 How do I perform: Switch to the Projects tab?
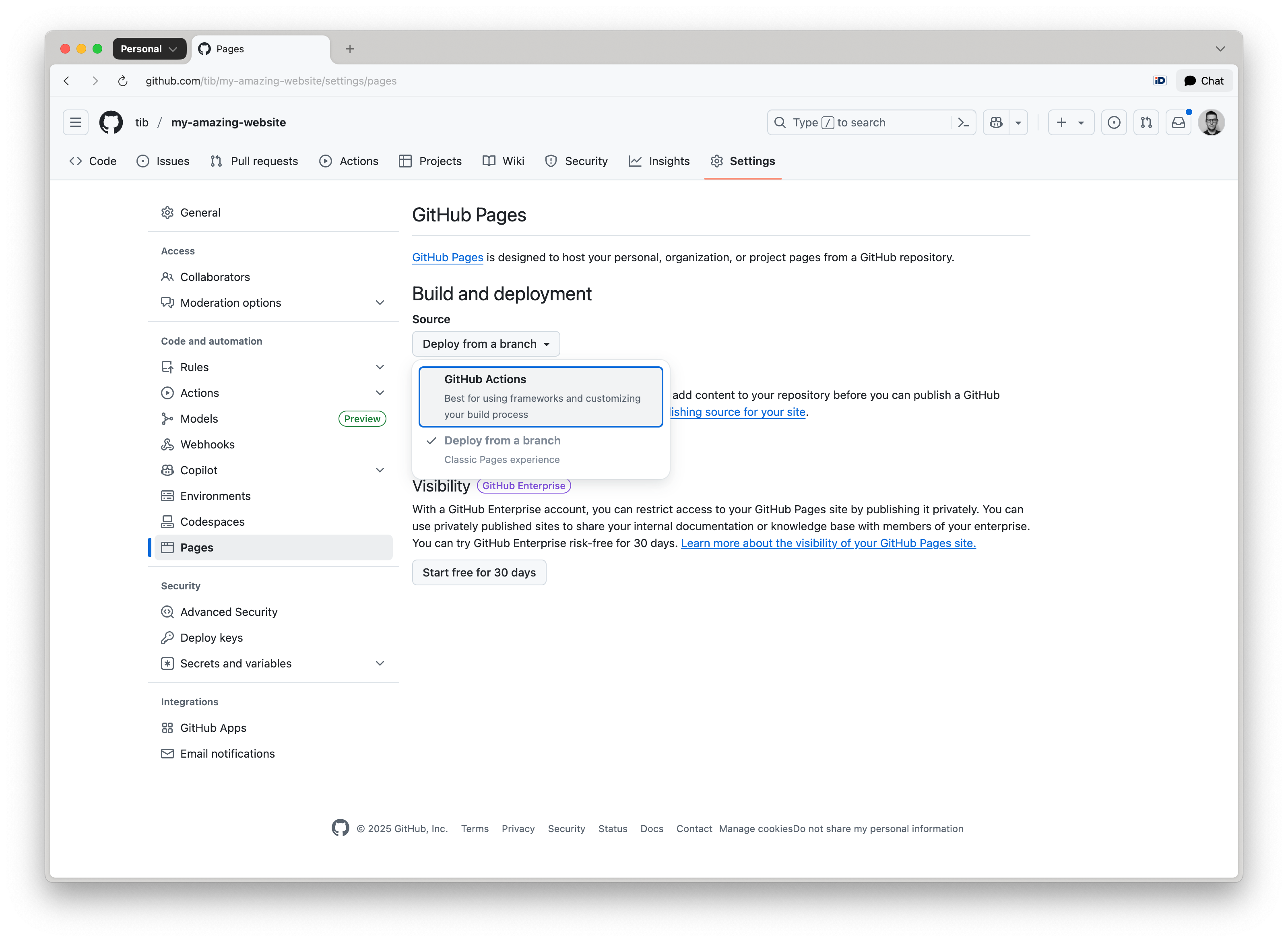(430, 161)
